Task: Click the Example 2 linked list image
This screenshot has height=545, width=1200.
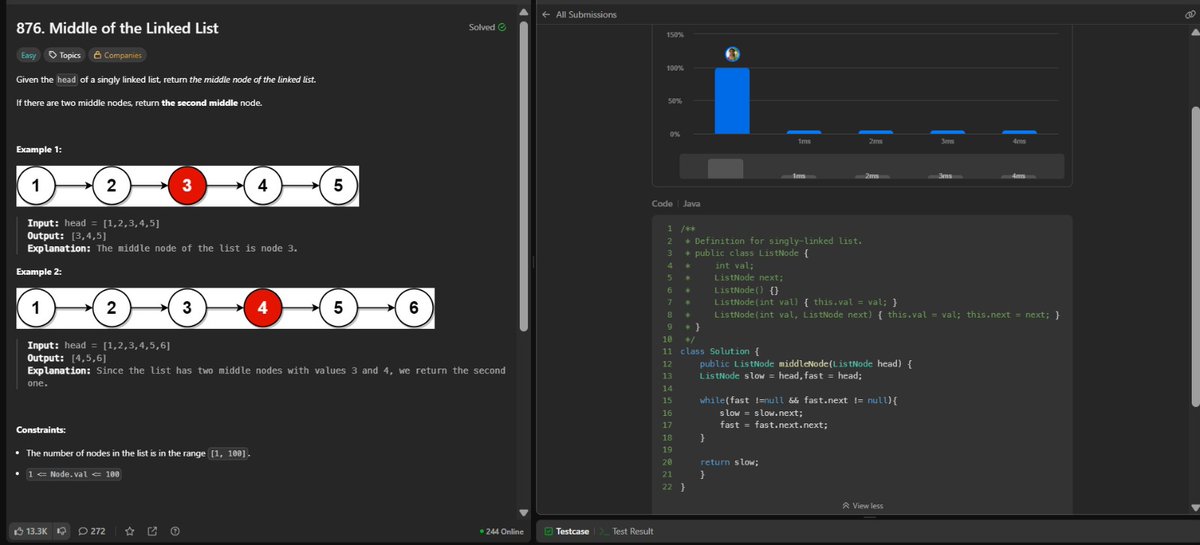Action: pos(225,308)
